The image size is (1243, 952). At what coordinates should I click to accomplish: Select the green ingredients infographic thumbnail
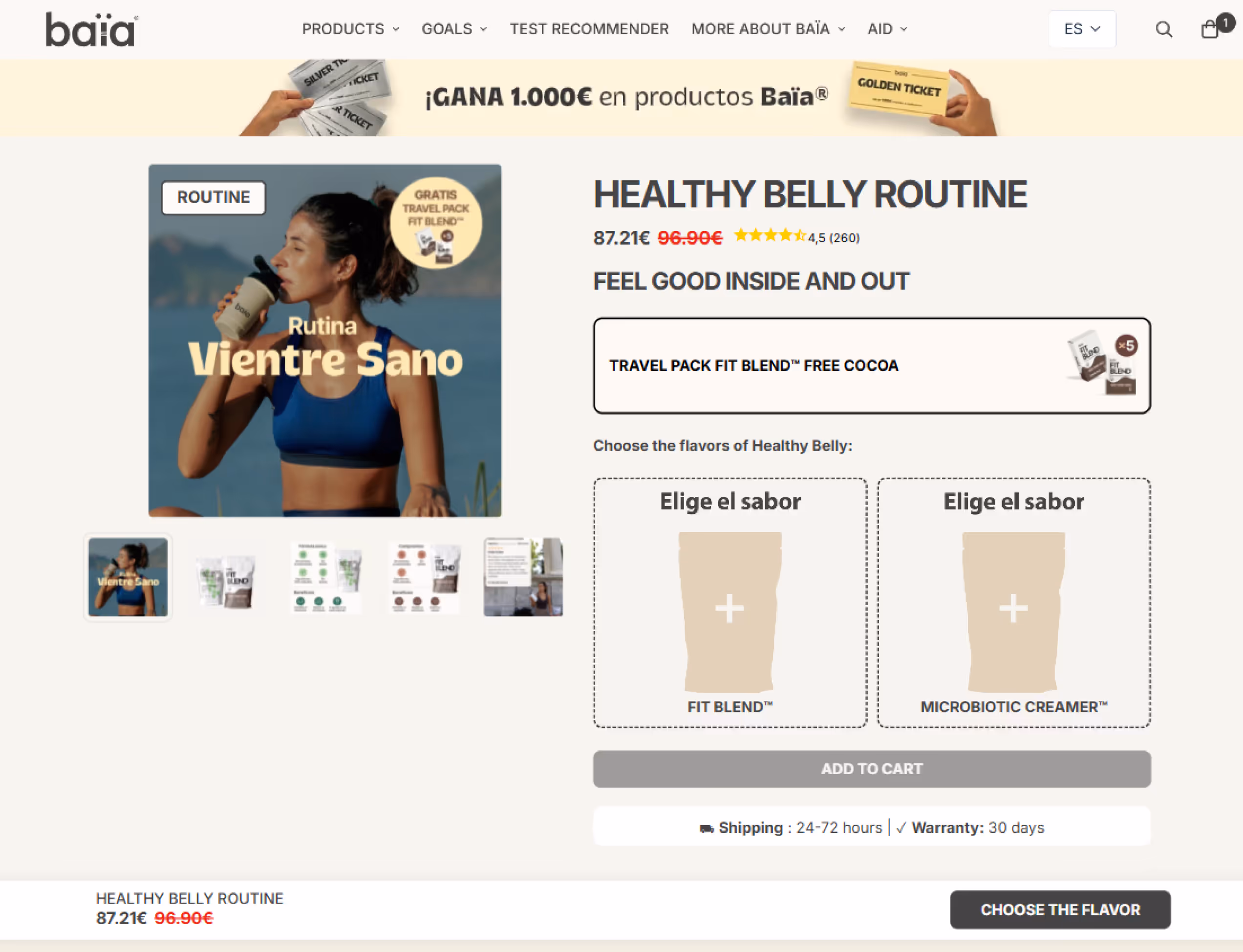pos(325,577)
